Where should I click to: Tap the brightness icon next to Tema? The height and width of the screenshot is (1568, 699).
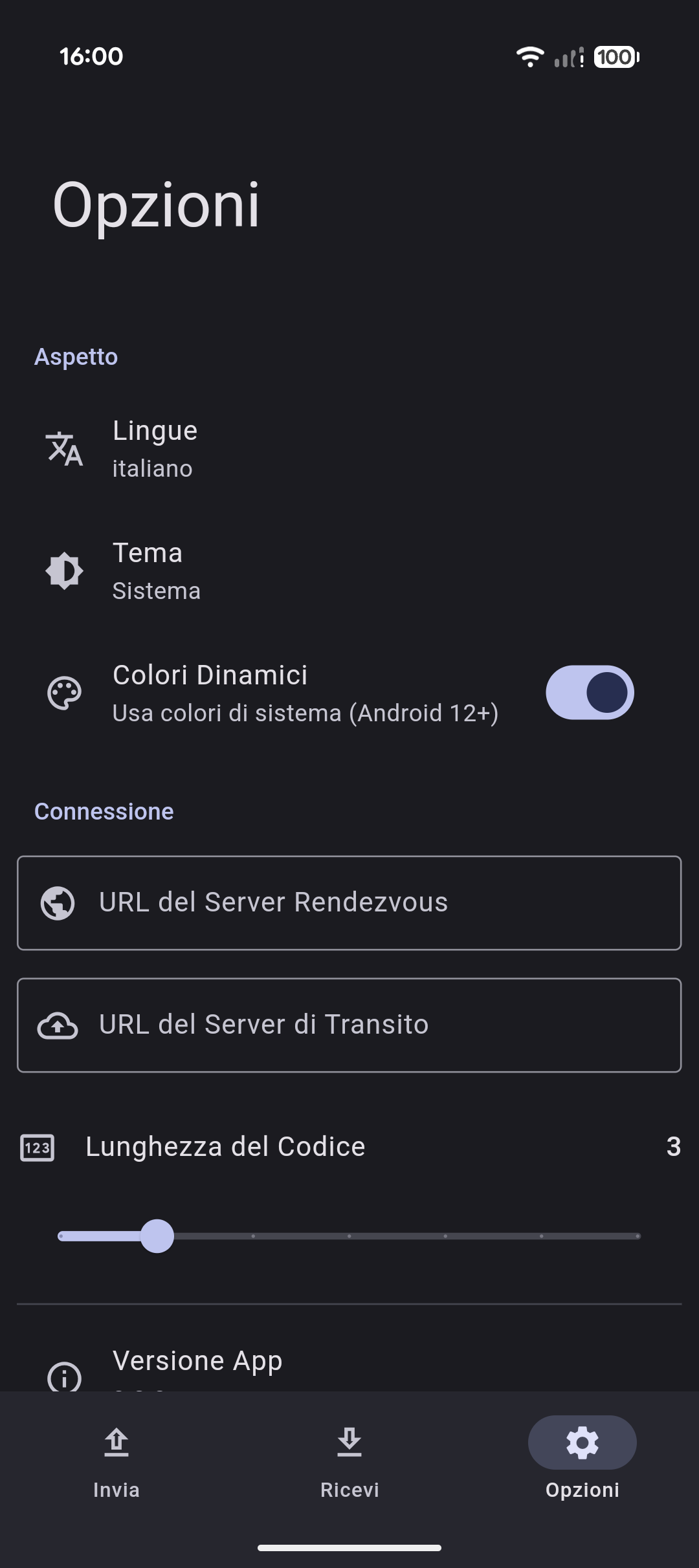(64, 571)
